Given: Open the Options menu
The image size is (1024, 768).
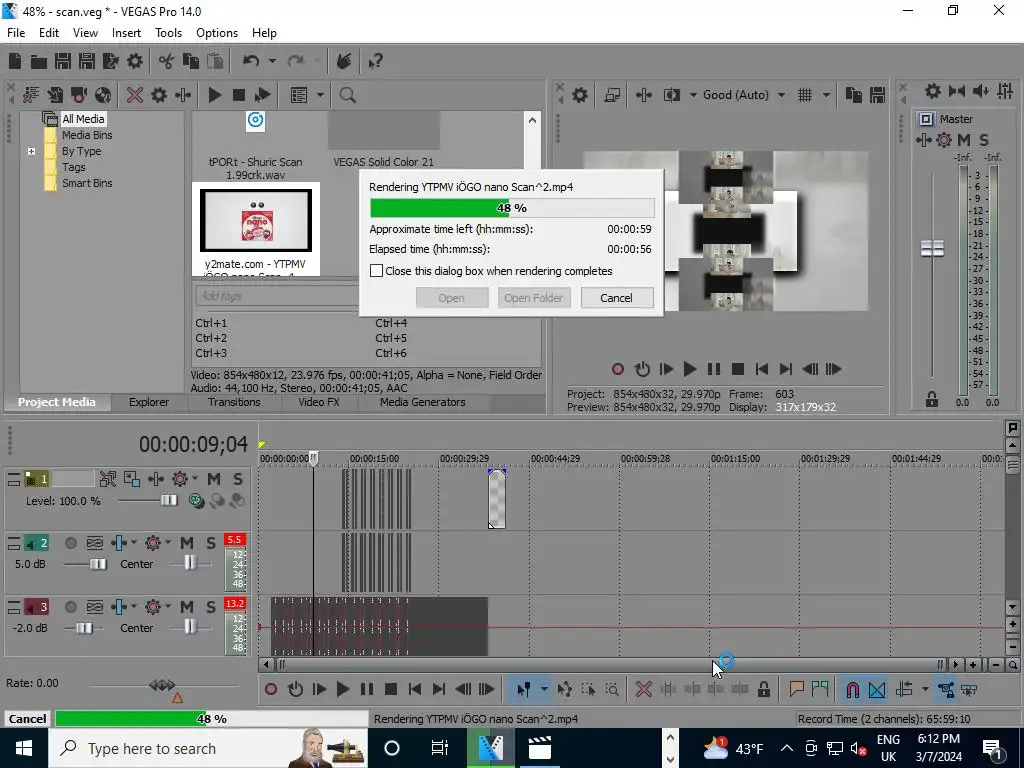Looking at the screenshot, I should tap(217, 33).
